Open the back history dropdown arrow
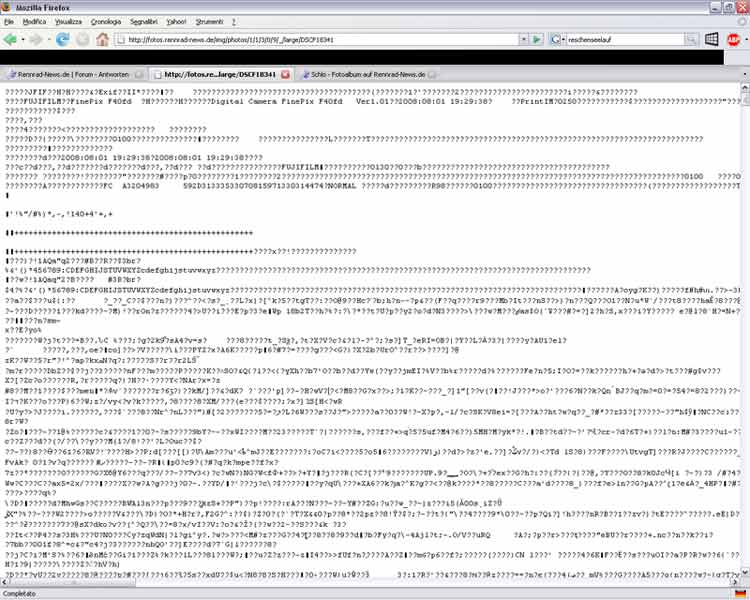The height and width of the screenshot is (600, 750). (24, 39)
